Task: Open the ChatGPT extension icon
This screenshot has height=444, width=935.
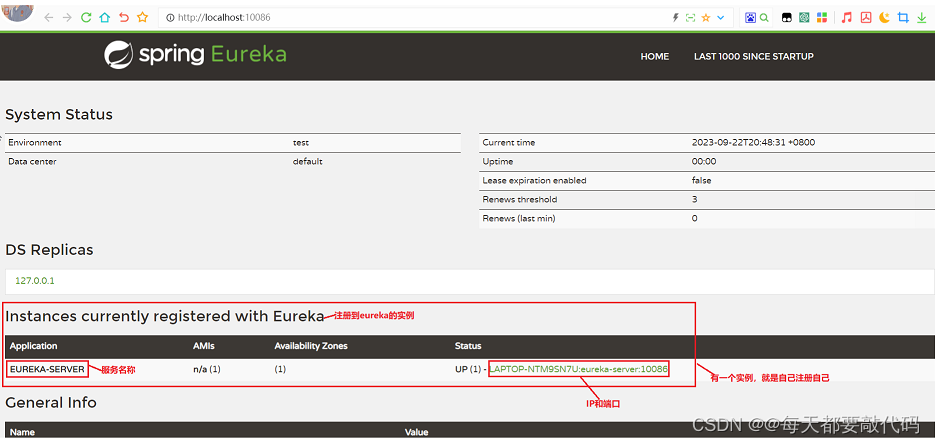Action: click(x=804, y=18)
